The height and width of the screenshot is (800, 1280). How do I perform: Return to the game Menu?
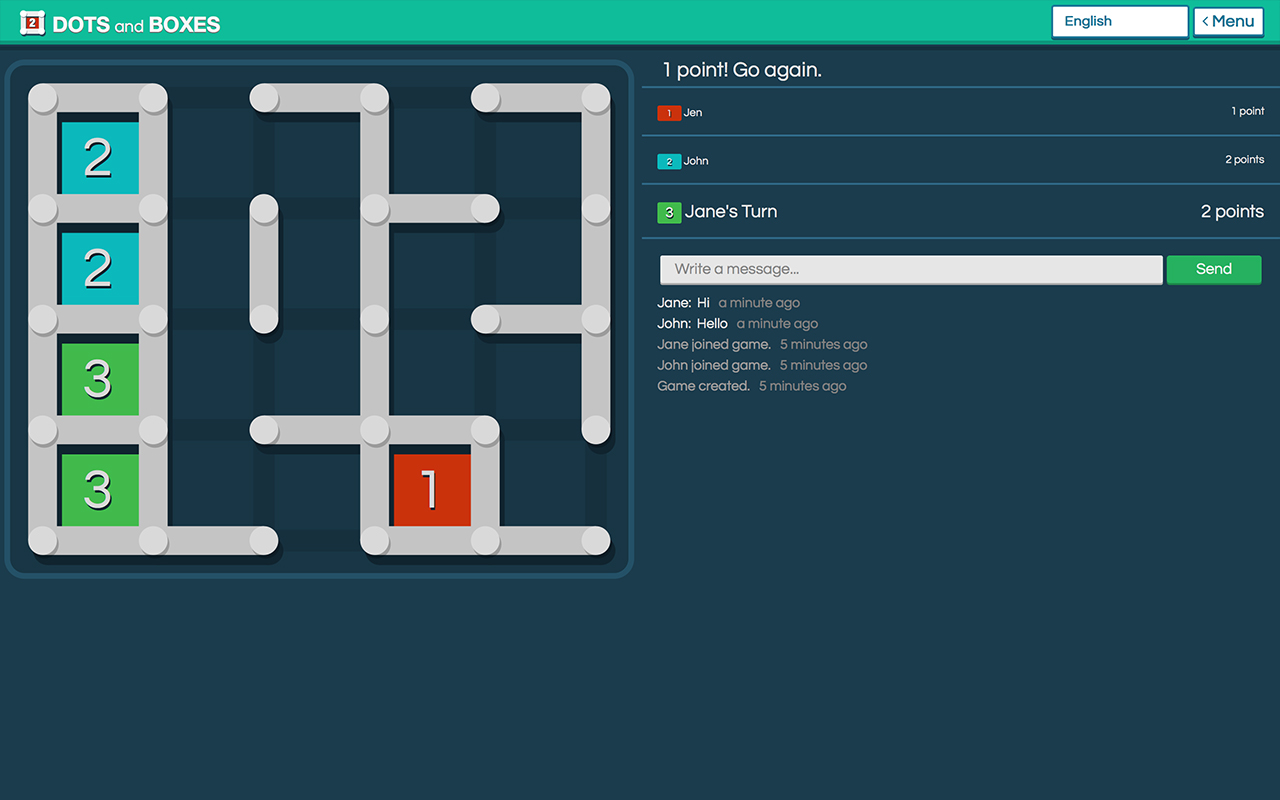tap(1228, 21)
